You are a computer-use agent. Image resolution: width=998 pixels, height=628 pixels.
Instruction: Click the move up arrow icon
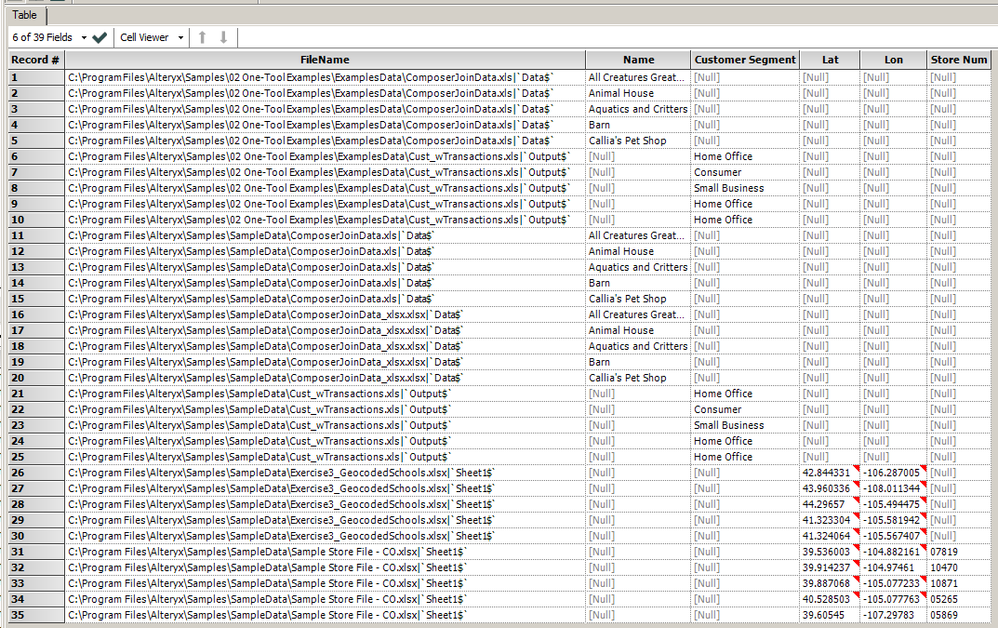coord(202,38)
